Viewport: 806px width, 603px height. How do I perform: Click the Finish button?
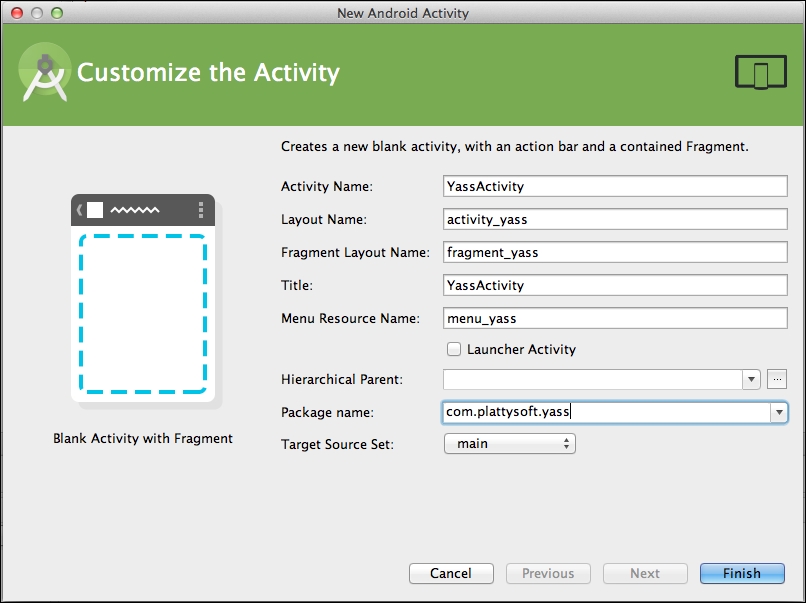click(x=742, y=573)
